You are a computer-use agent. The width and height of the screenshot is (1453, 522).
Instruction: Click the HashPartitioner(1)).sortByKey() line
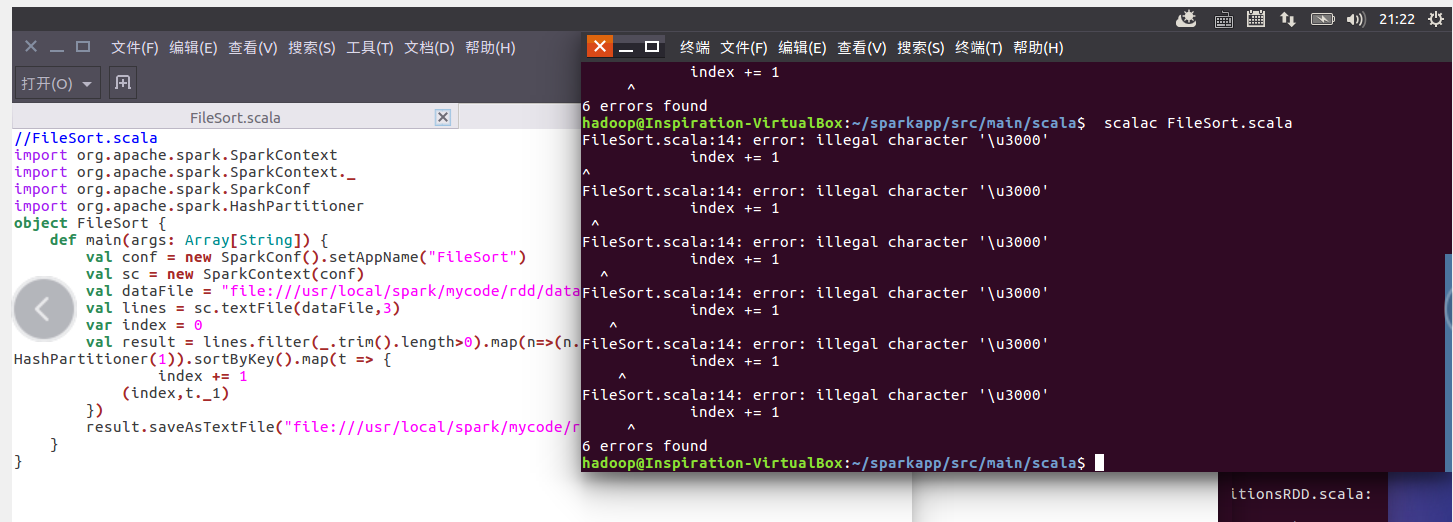point(202,359)
